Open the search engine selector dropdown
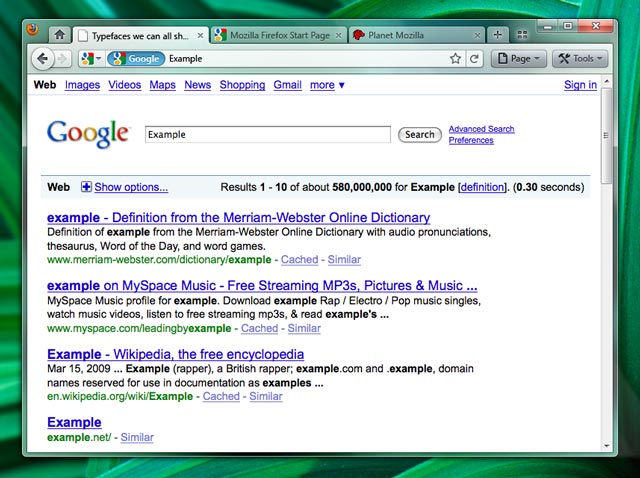 91,59
